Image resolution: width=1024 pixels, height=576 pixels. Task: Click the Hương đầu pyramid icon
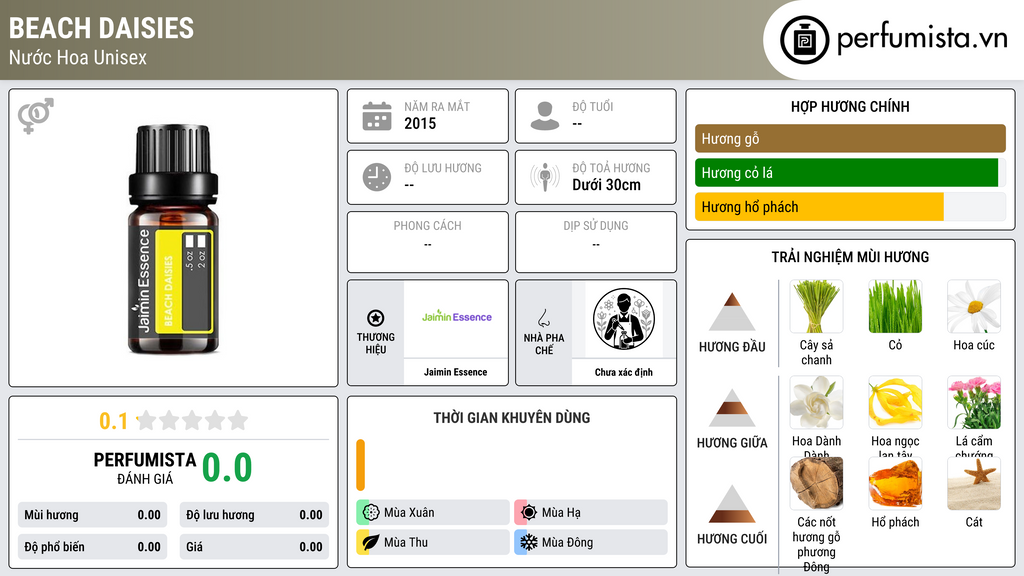point(732,312)
